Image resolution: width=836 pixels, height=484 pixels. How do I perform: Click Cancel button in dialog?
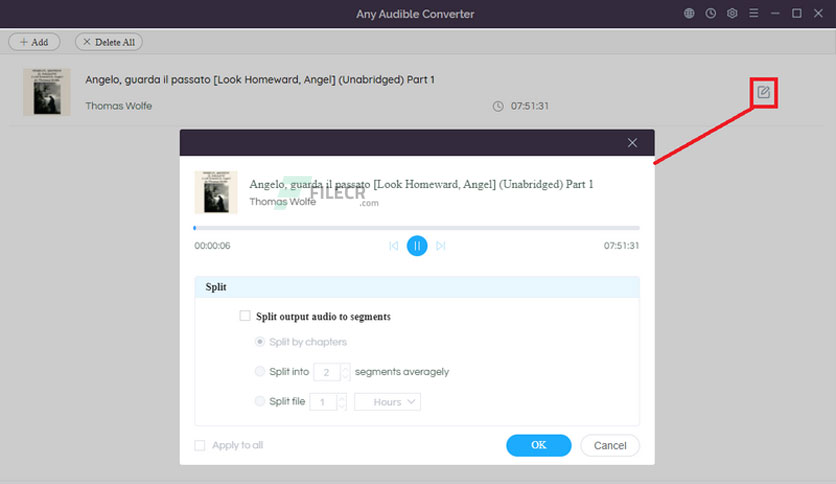point(610,445)
